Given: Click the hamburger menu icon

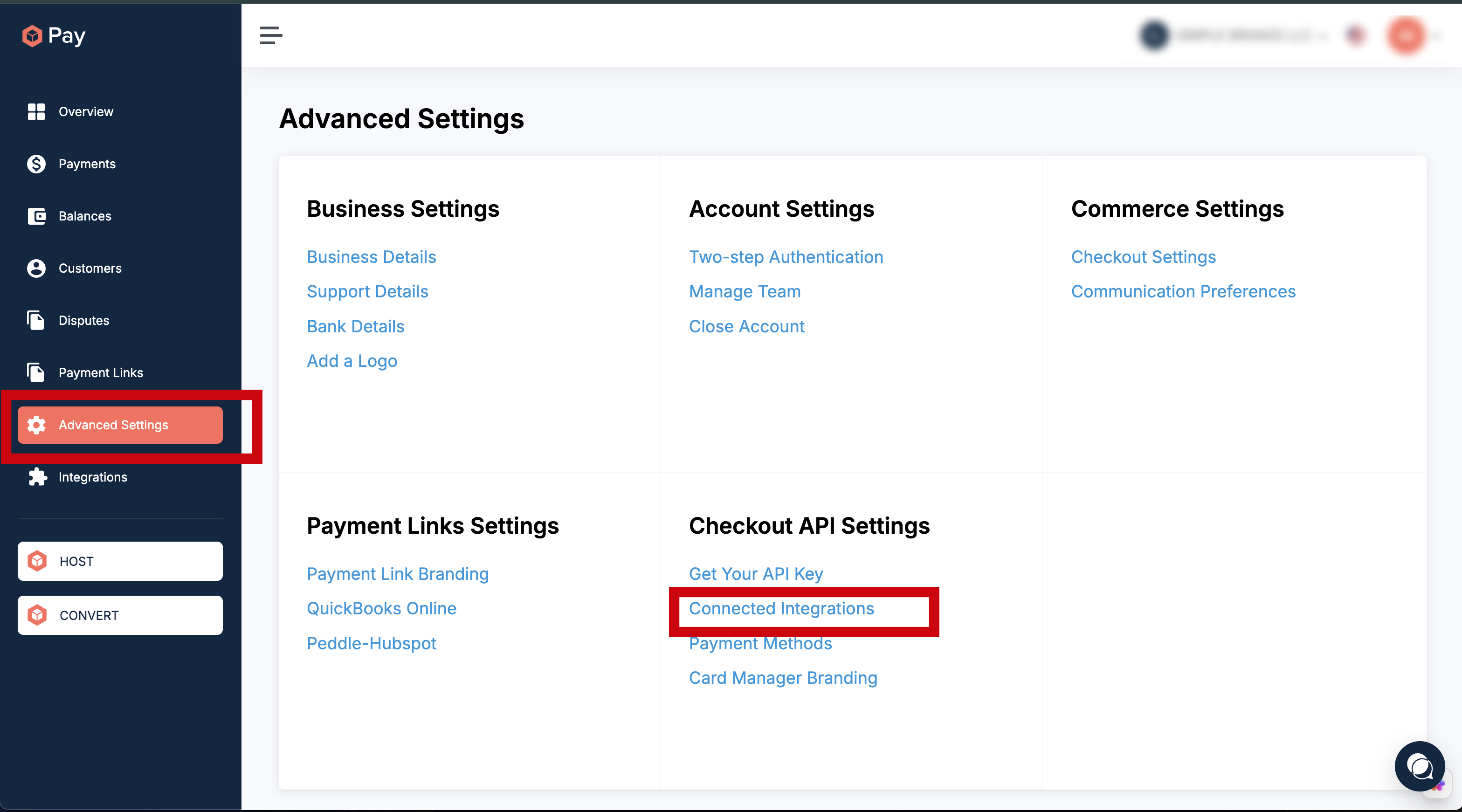Looking at the screenshot, I should (271, 35).
